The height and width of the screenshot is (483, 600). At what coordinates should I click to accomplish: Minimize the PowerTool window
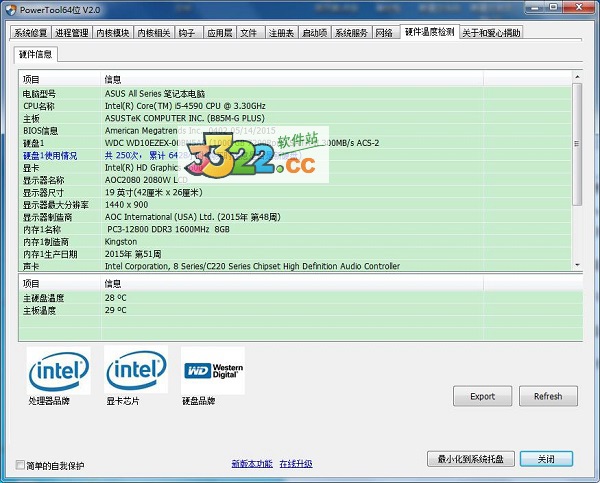535,7
